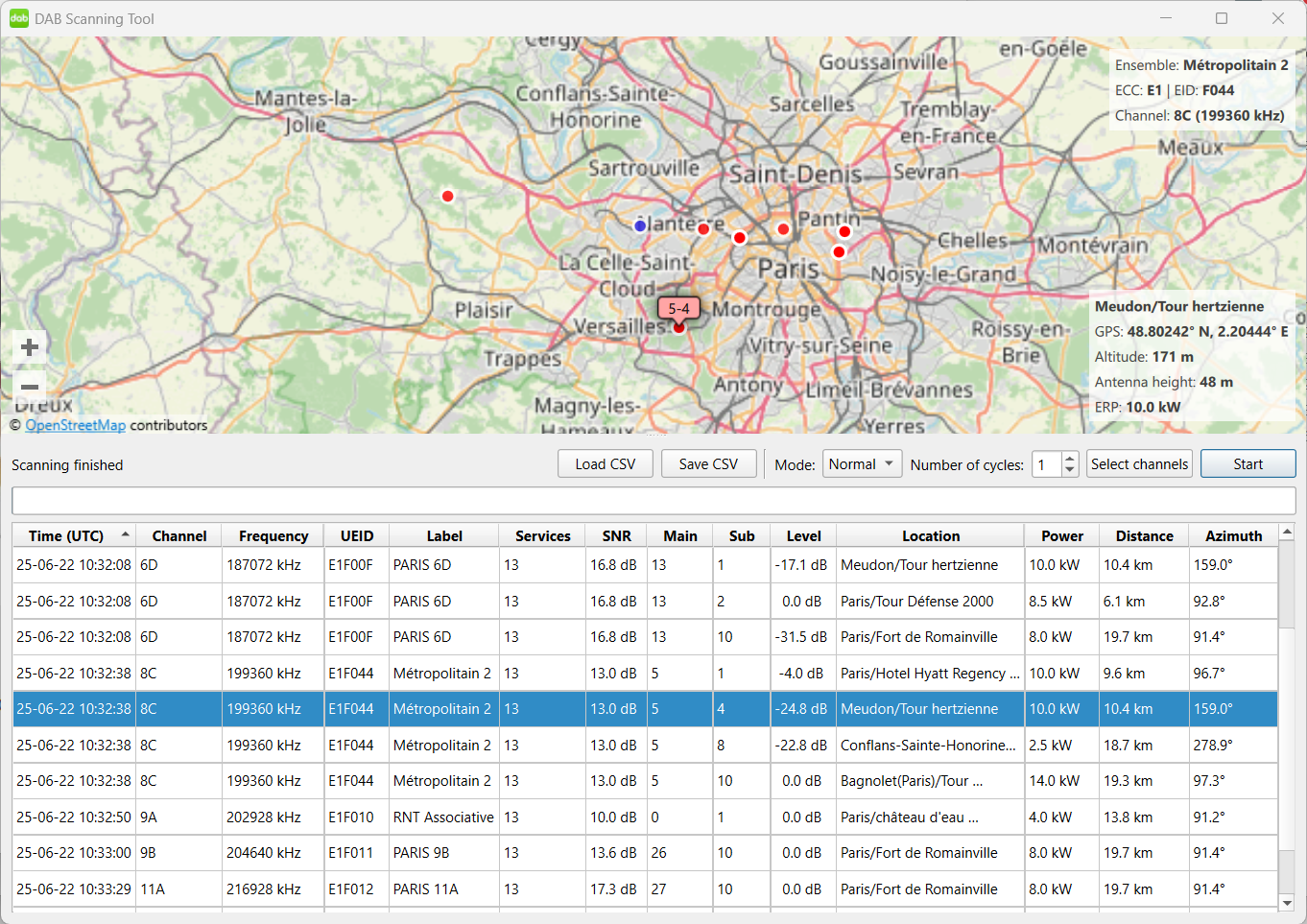Start the DAB scan
The image size is (1307, 924).
pyautogui.click(x=1248, y=464)
